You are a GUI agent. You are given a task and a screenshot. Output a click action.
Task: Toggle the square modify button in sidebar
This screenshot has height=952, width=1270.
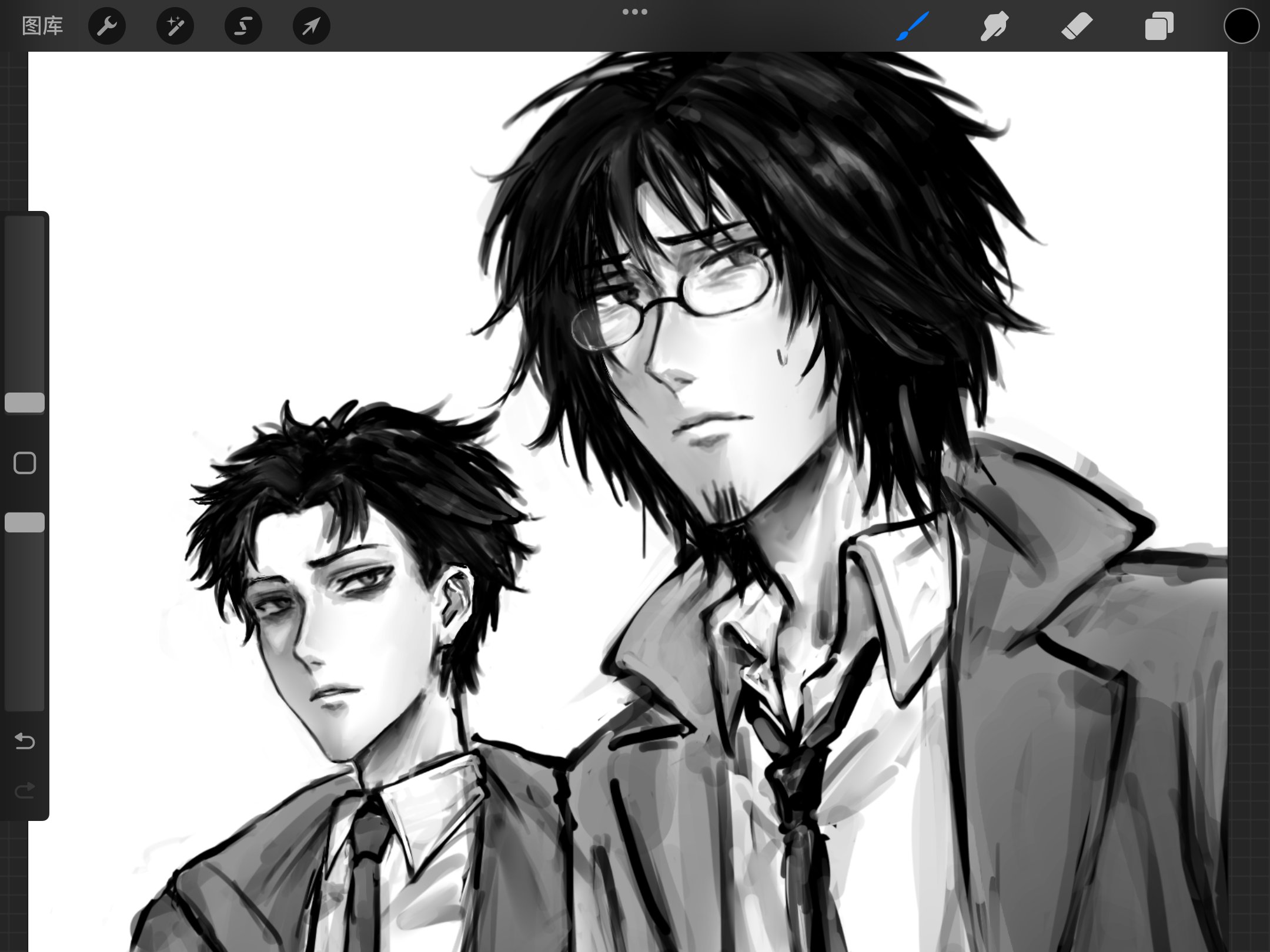pyautogui.click(x=25, y=463)
